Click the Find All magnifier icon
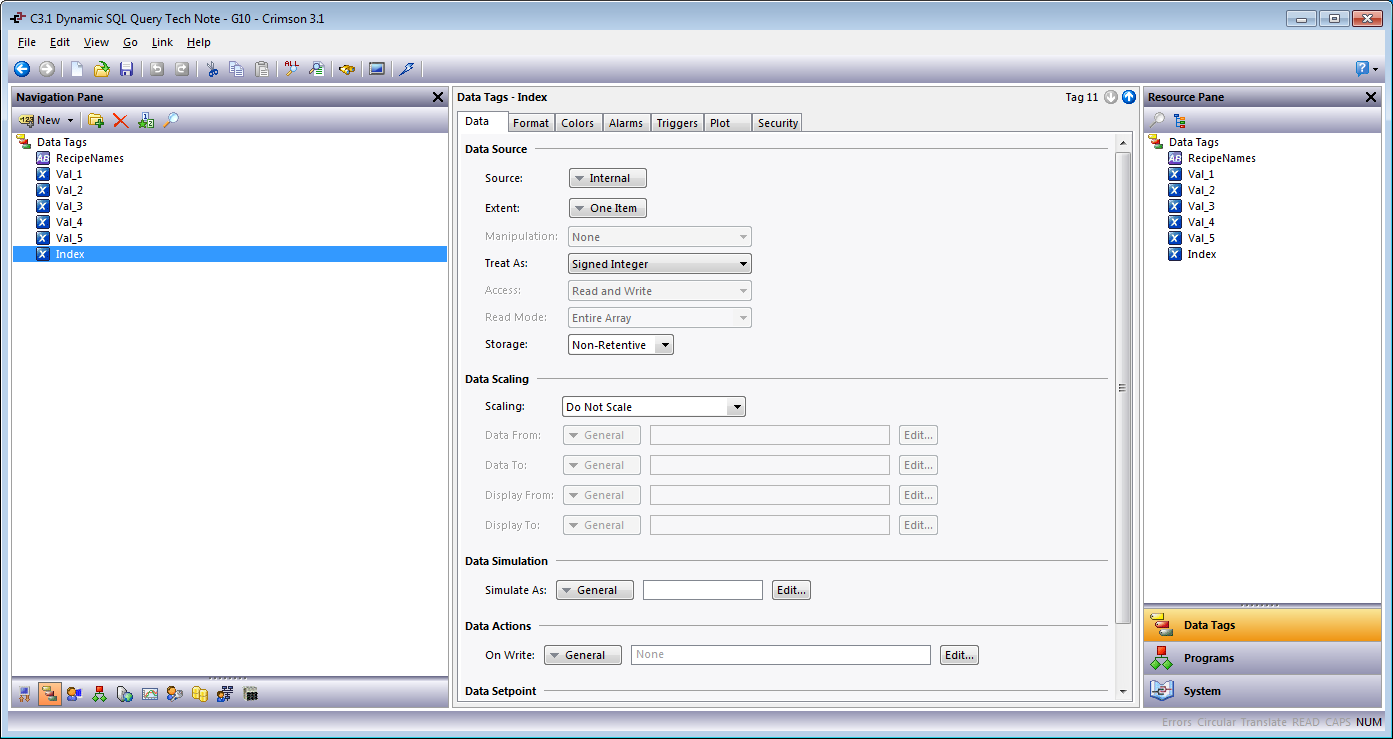The width and height of the screenshot is (1393, 739). [291, 69]
